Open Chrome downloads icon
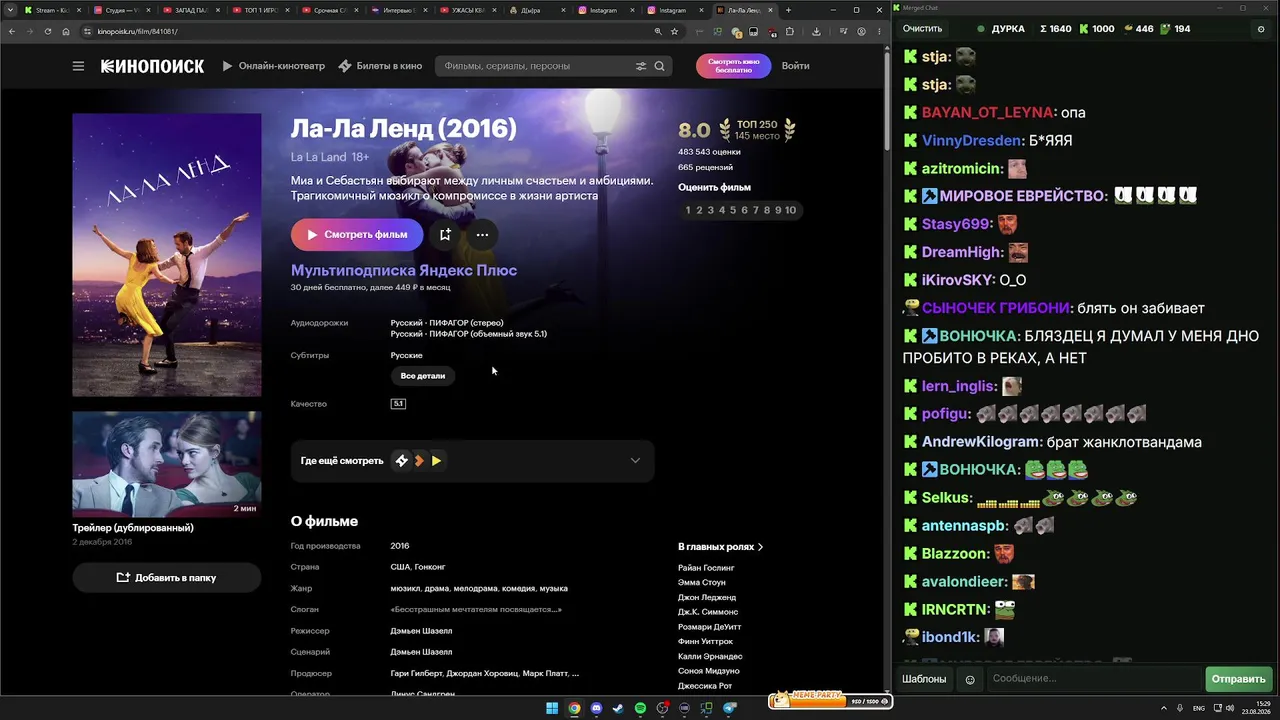 click(816, 31)
